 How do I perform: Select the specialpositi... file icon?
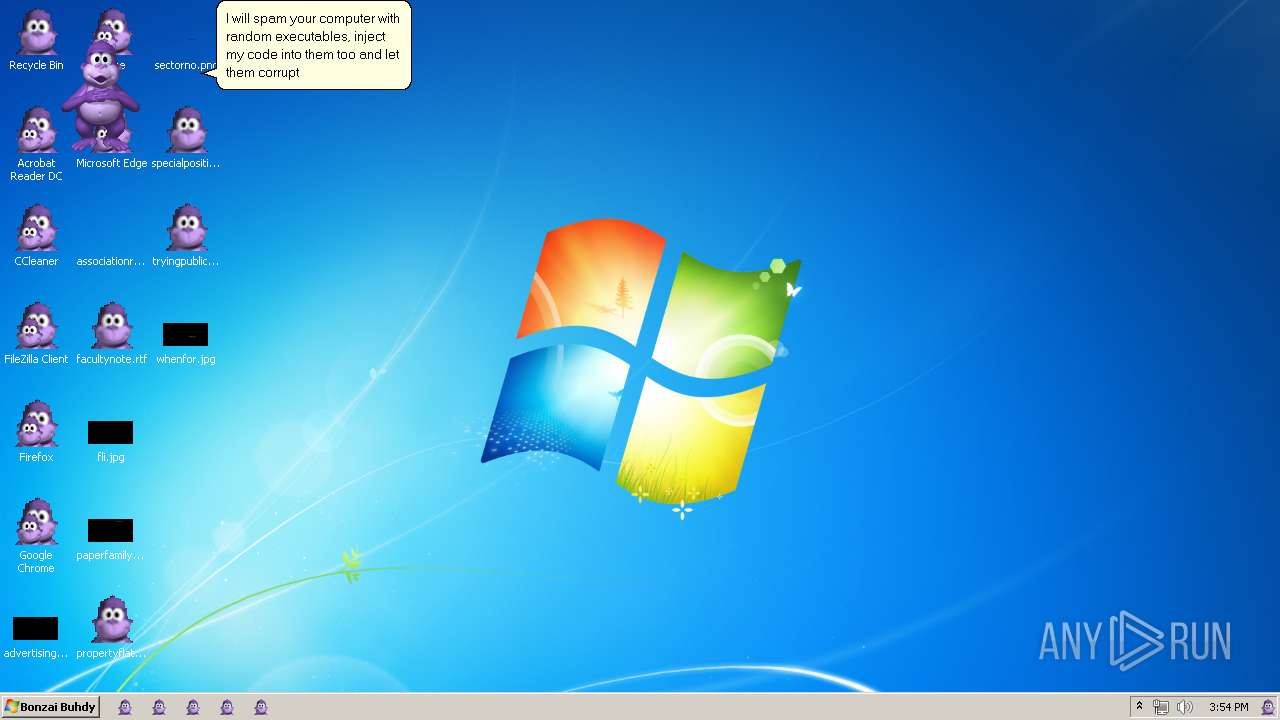(186, 138)
